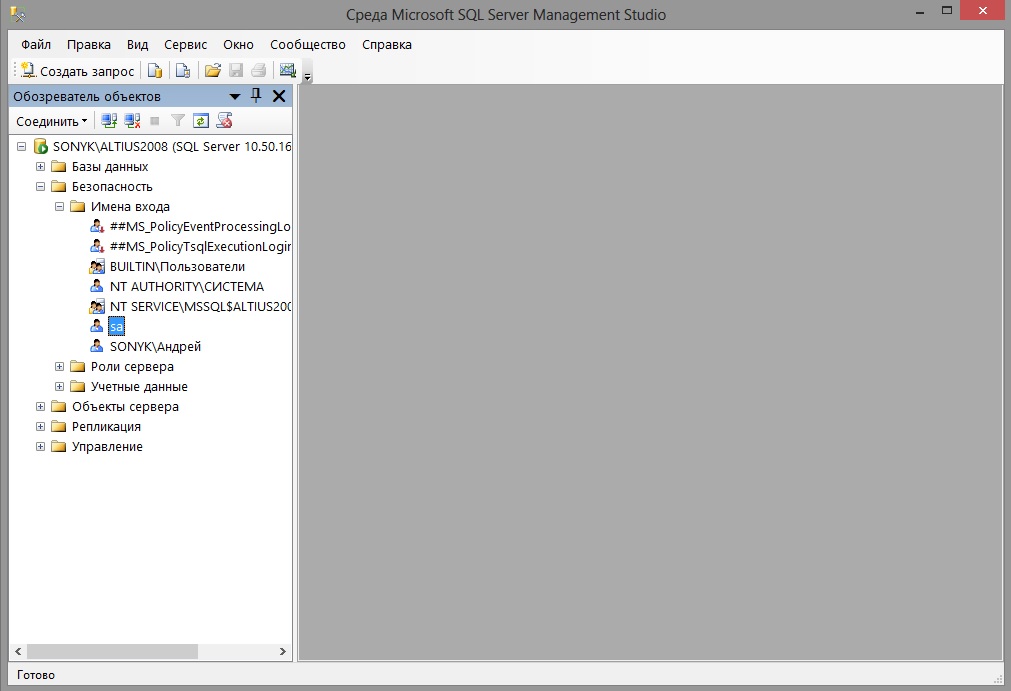Screen dimensions: 1011x691
Task: Click the new SQL Server Compact query icon
Action: coord(182,70)
